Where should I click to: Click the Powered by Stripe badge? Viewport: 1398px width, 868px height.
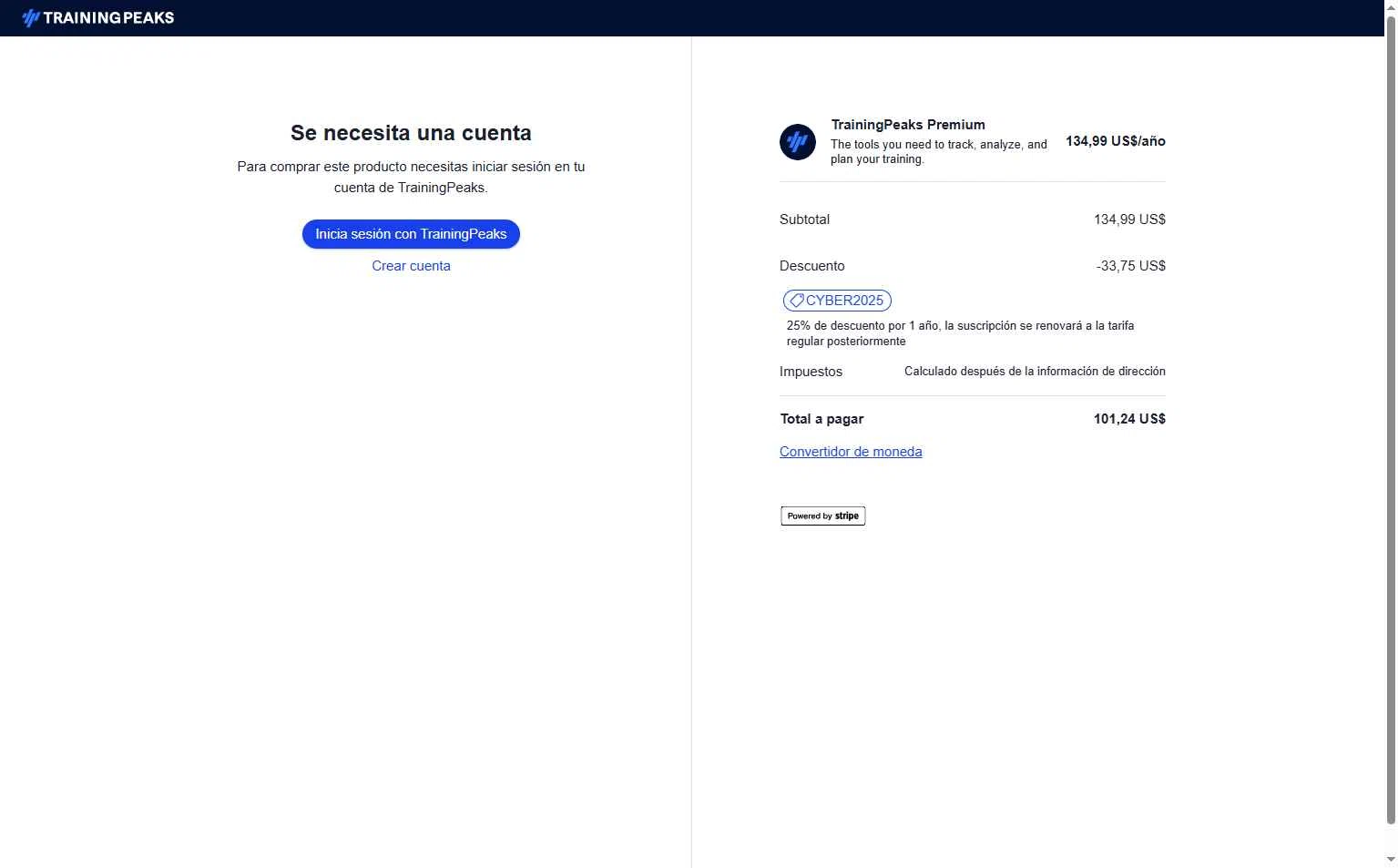pos(822,516)
